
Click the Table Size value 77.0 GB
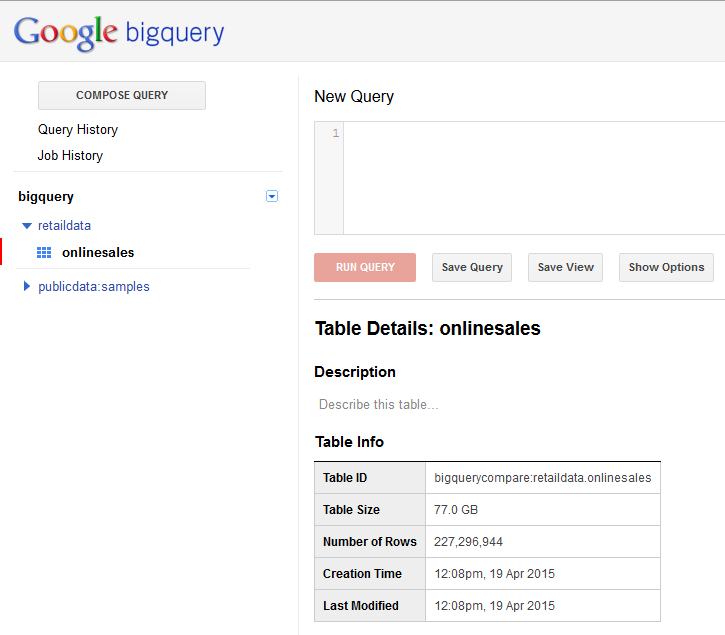coord(456,510)
